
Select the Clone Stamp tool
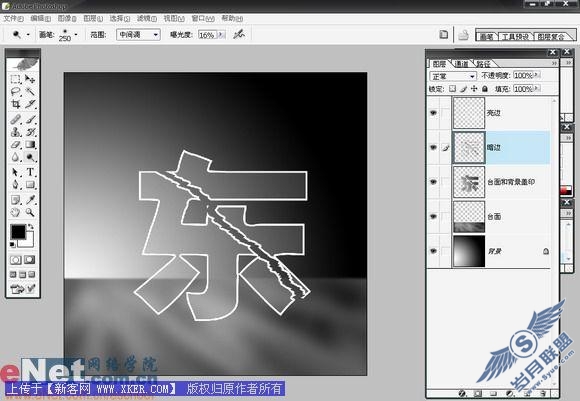pos(16,132)
